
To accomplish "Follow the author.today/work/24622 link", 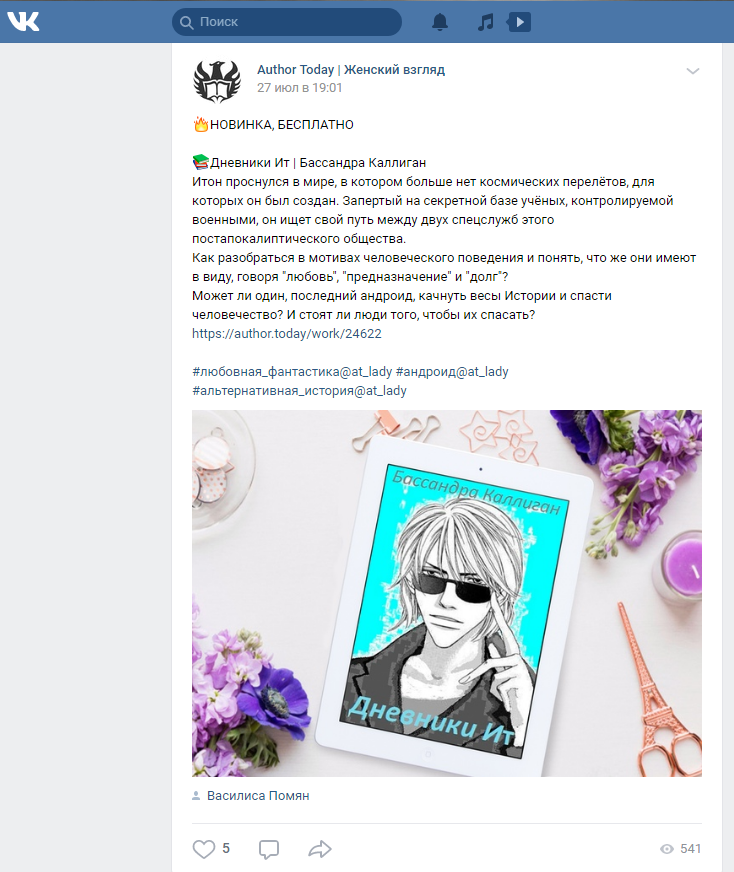I will point(287,333).
